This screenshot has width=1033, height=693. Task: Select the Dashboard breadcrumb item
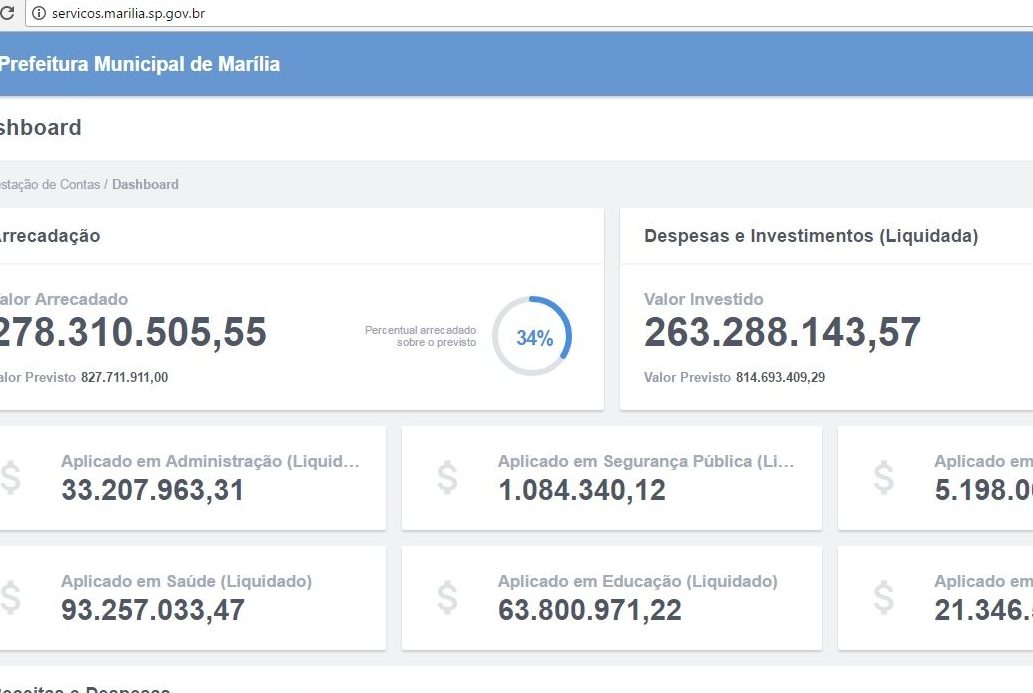(x=145, y=185)
